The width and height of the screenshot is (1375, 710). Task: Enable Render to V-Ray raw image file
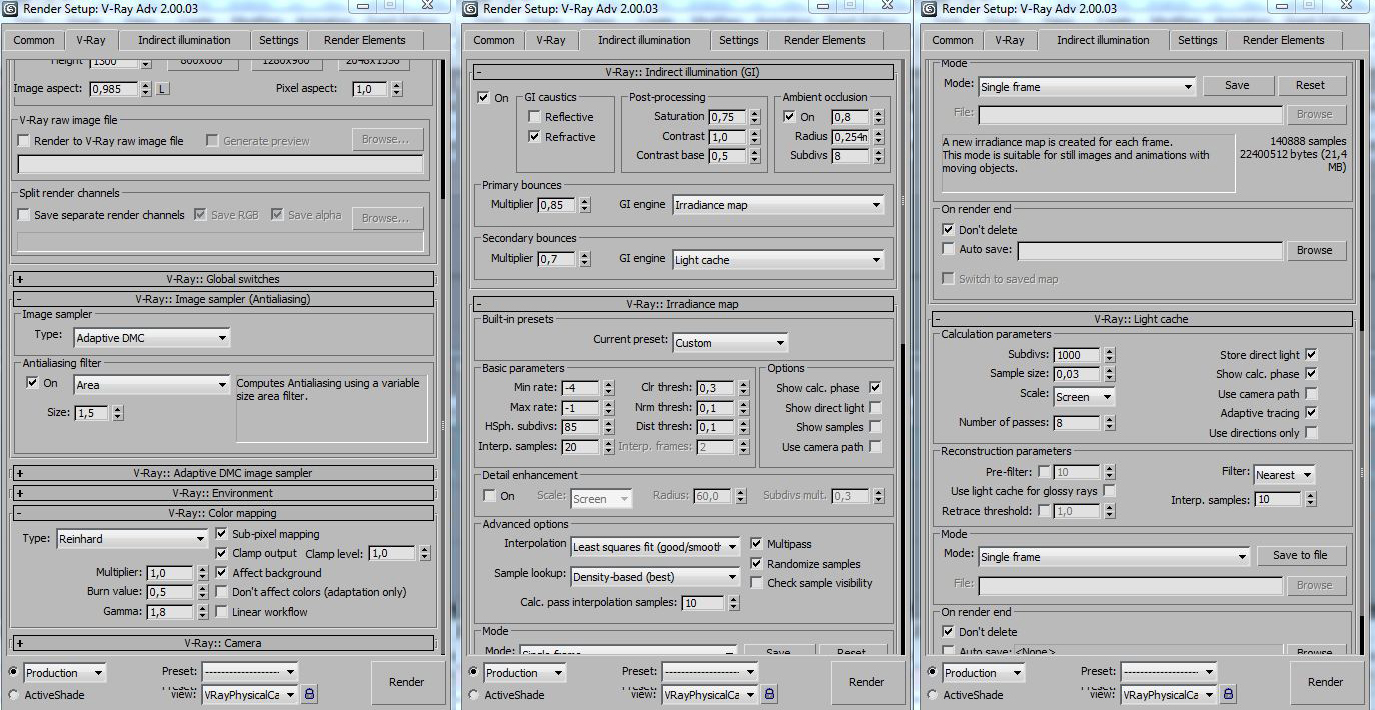(x=25, y=141)
